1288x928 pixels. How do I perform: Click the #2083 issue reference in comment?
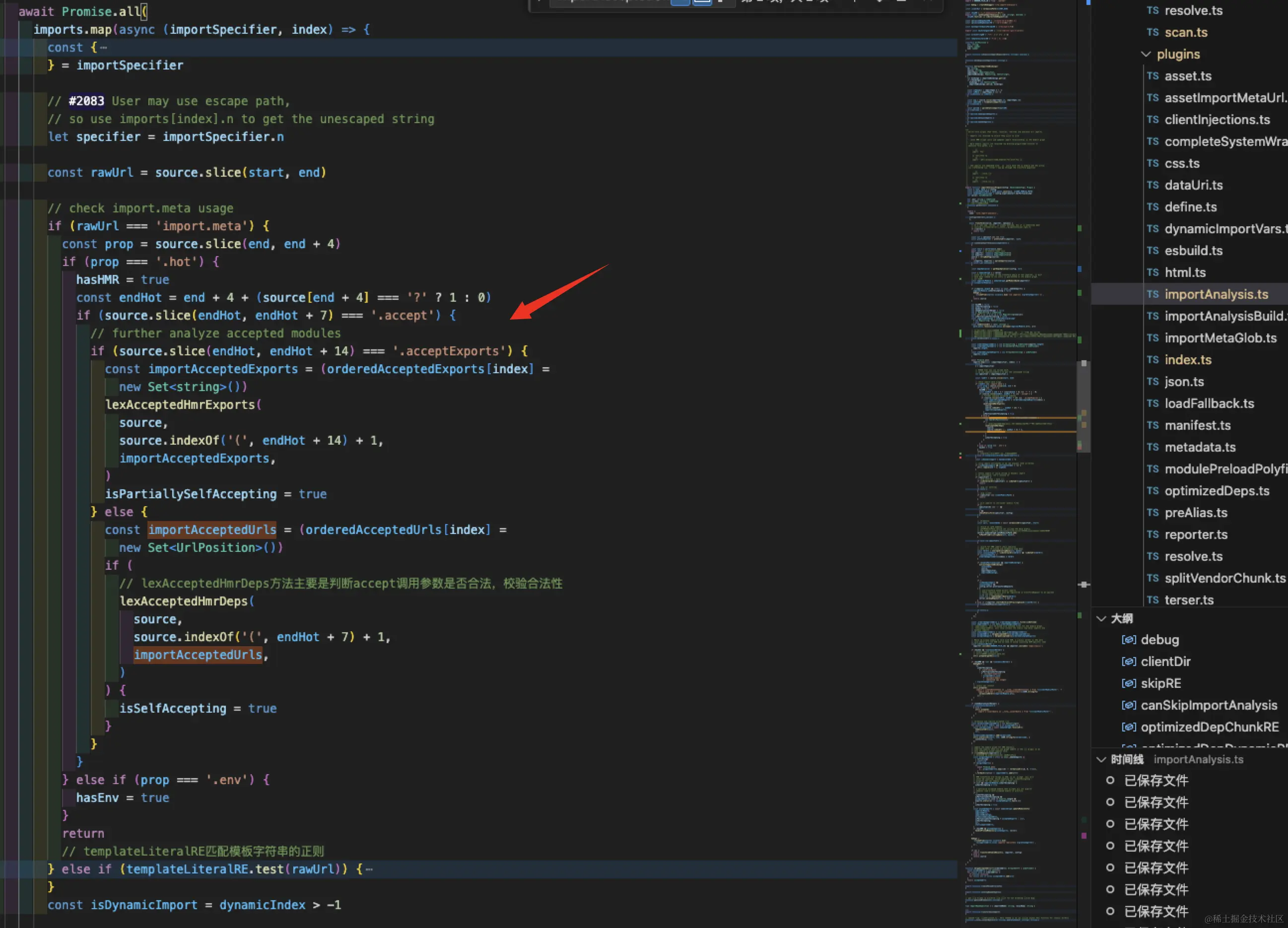click(86, 101)
